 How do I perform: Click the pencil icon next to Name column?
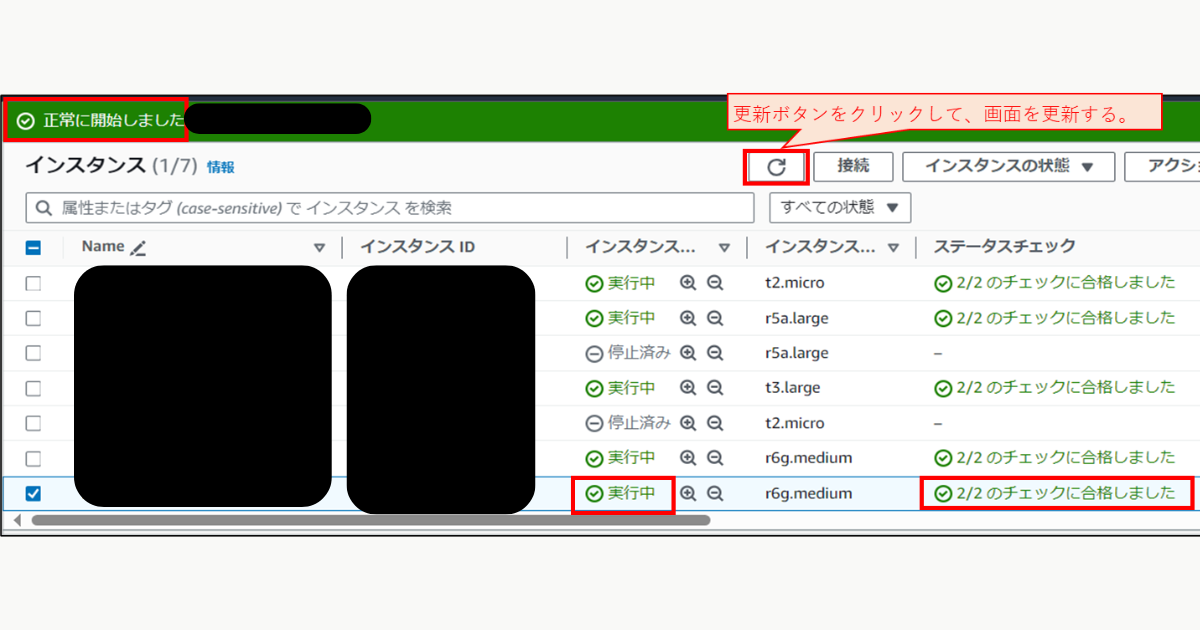135,246
